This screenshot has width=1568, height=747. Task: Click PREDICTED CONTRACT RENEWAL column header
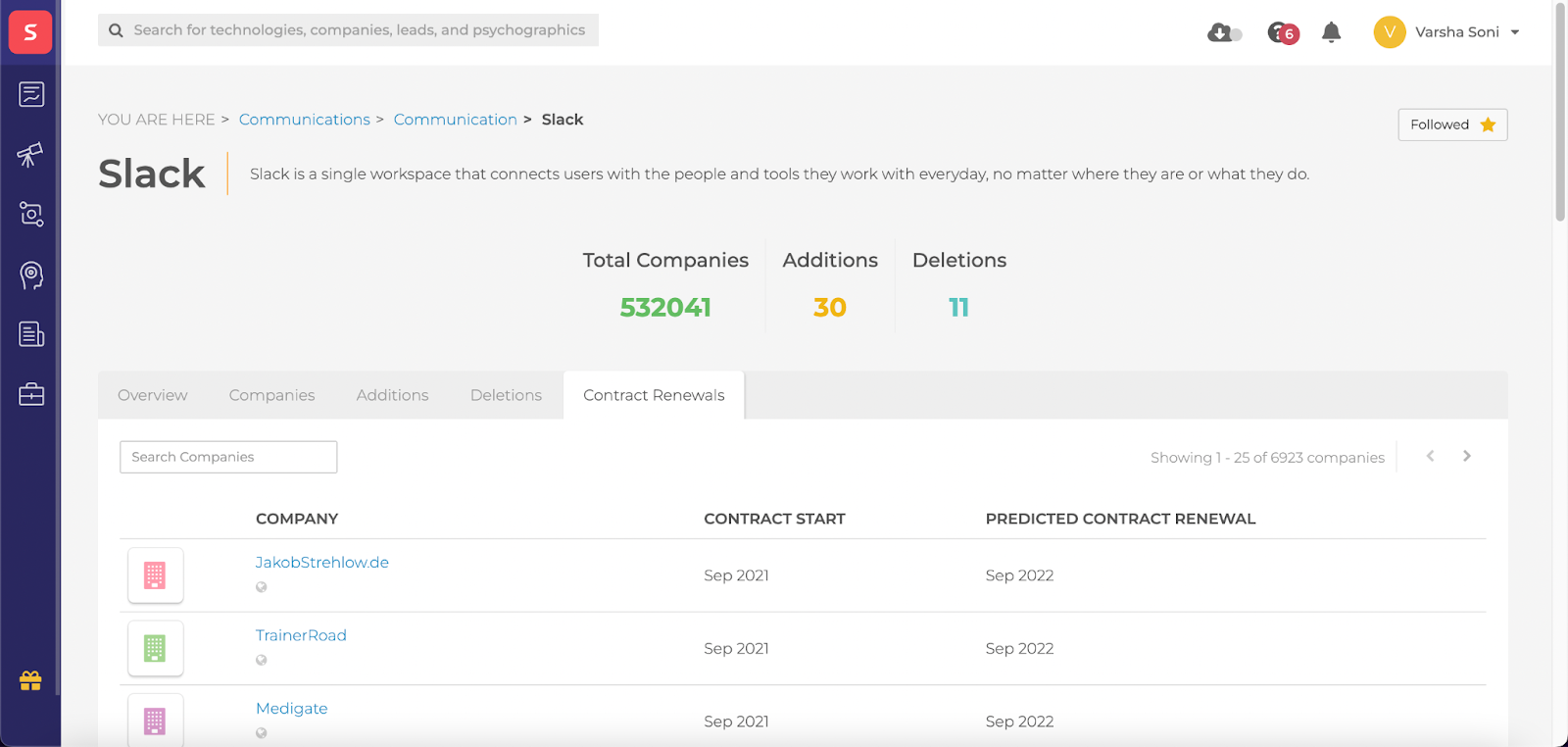coord(1120,519)
